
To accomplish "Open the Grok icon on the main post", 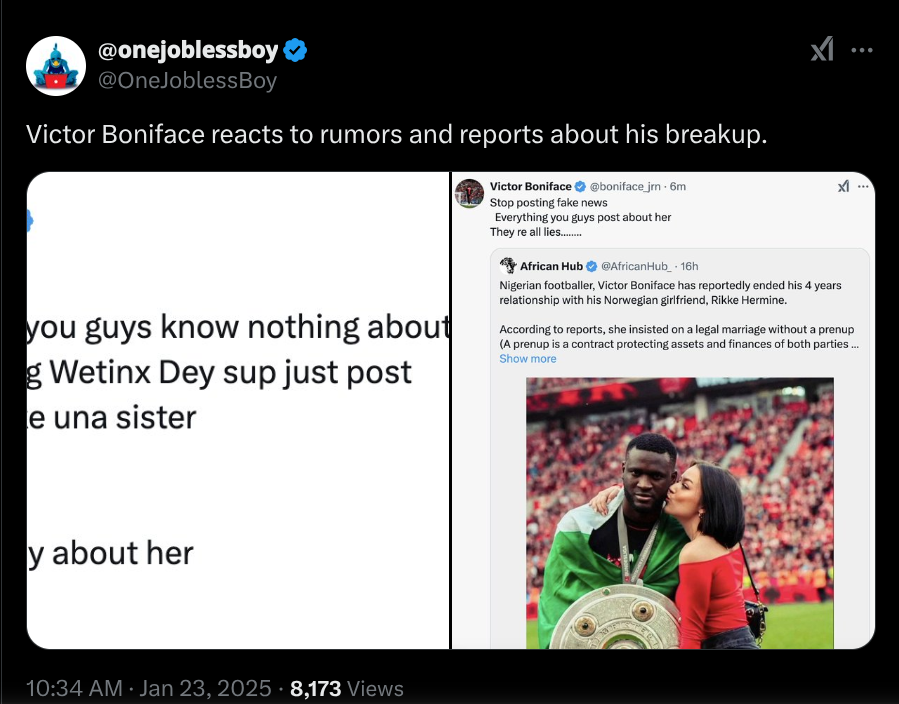I will coord(822,50).
